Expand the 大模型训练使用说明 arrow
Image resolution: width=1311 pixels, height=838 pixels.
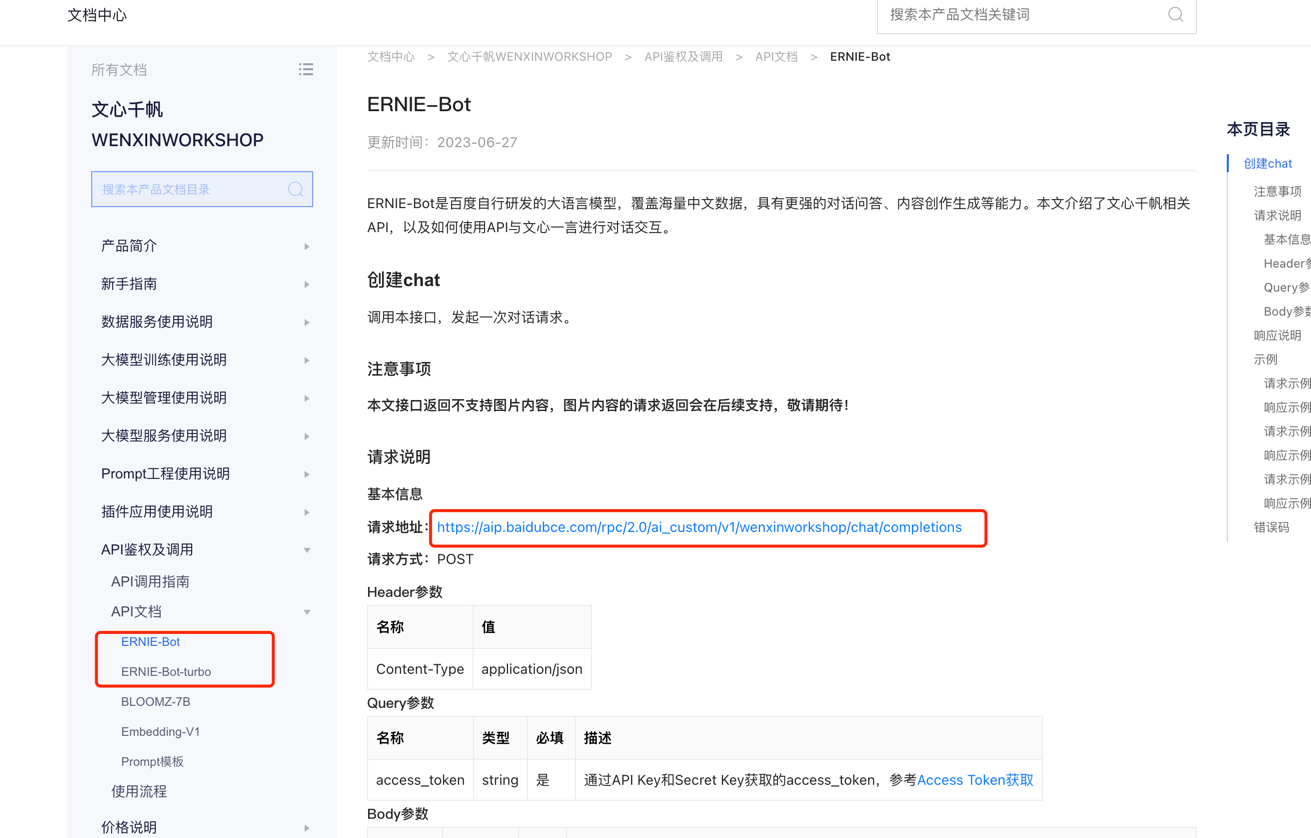[307, 360]
